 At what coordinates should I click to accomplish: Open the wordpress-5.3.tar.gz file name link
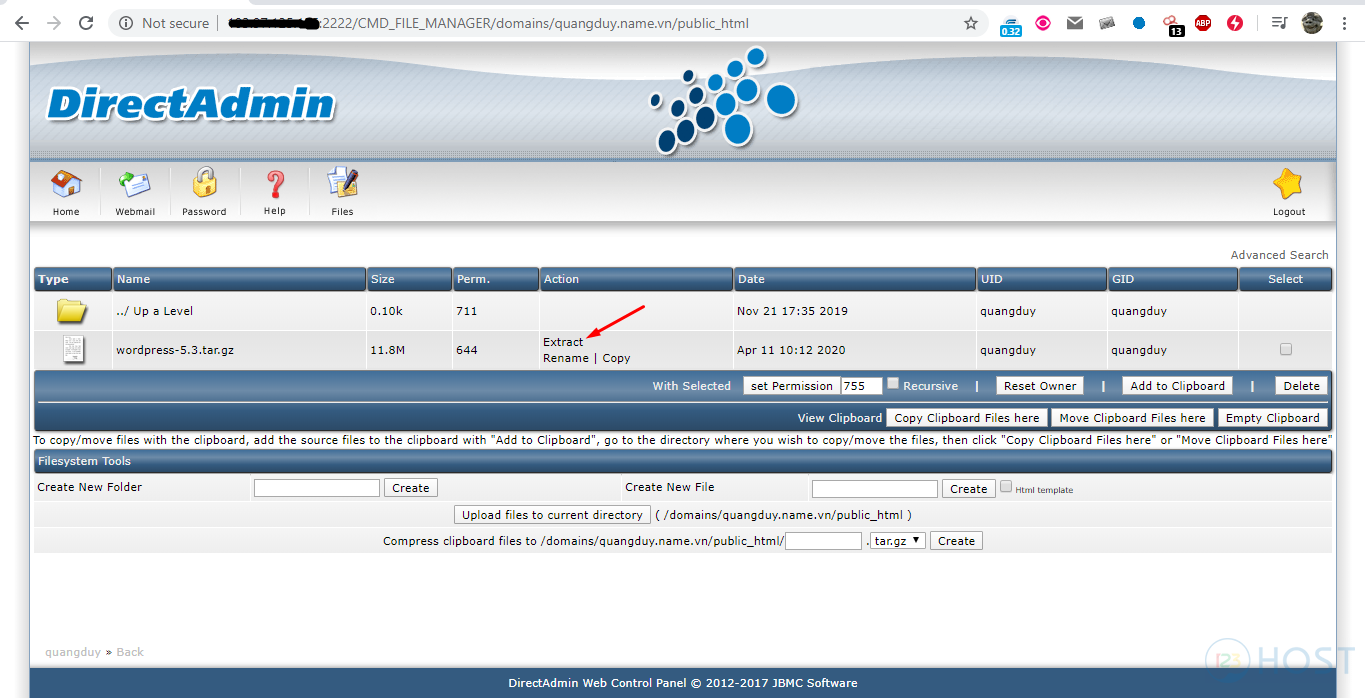(x=175, y=350)
